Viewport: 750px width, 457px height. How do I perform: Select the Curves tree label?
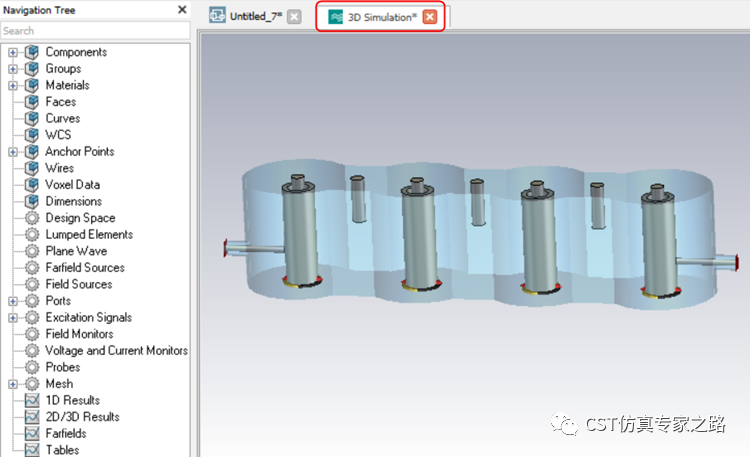(63, 118)
